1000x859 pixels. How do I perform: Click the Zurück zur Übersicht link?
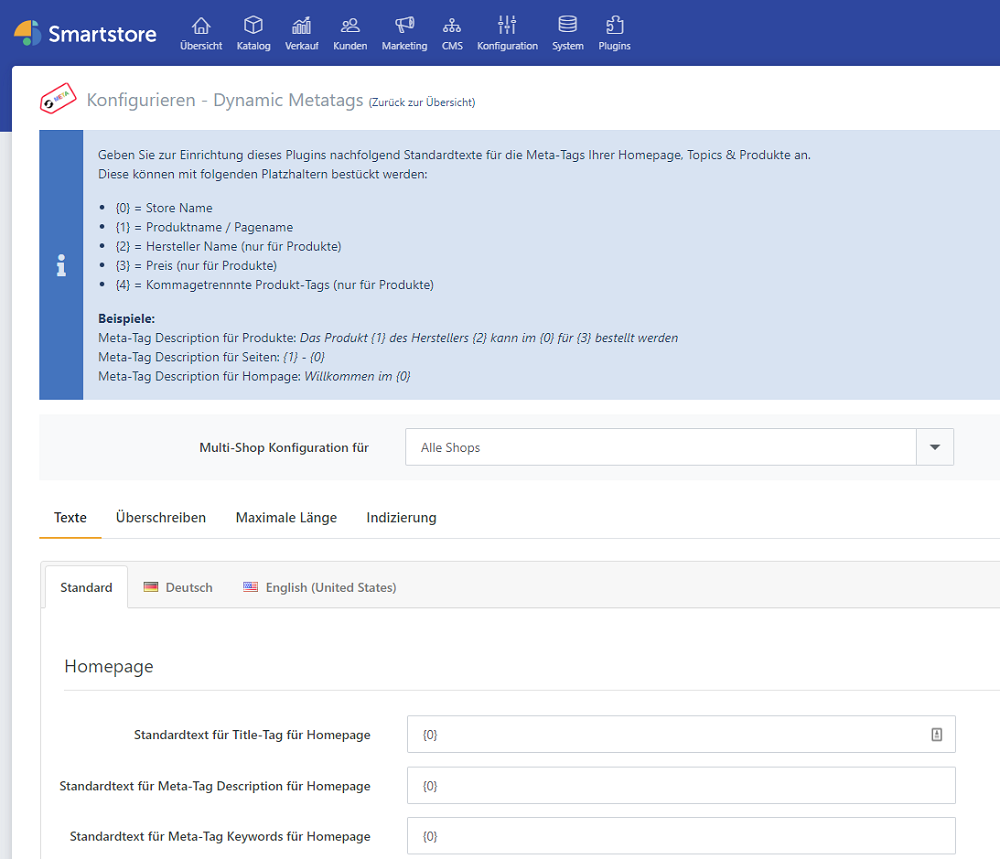coord(421,102)
